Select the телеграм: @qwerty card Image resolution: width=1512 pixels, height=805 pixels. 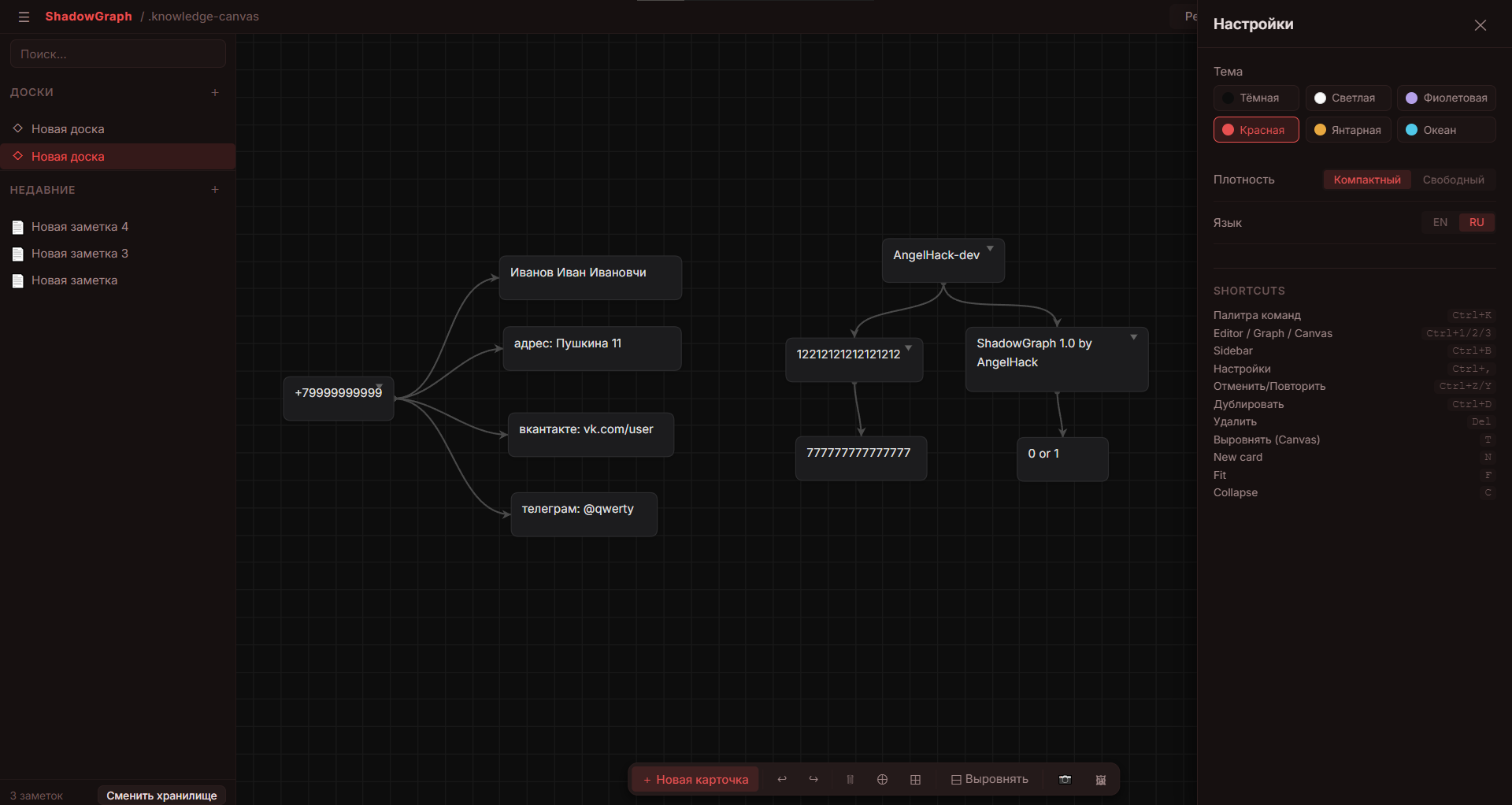[584, 514]
